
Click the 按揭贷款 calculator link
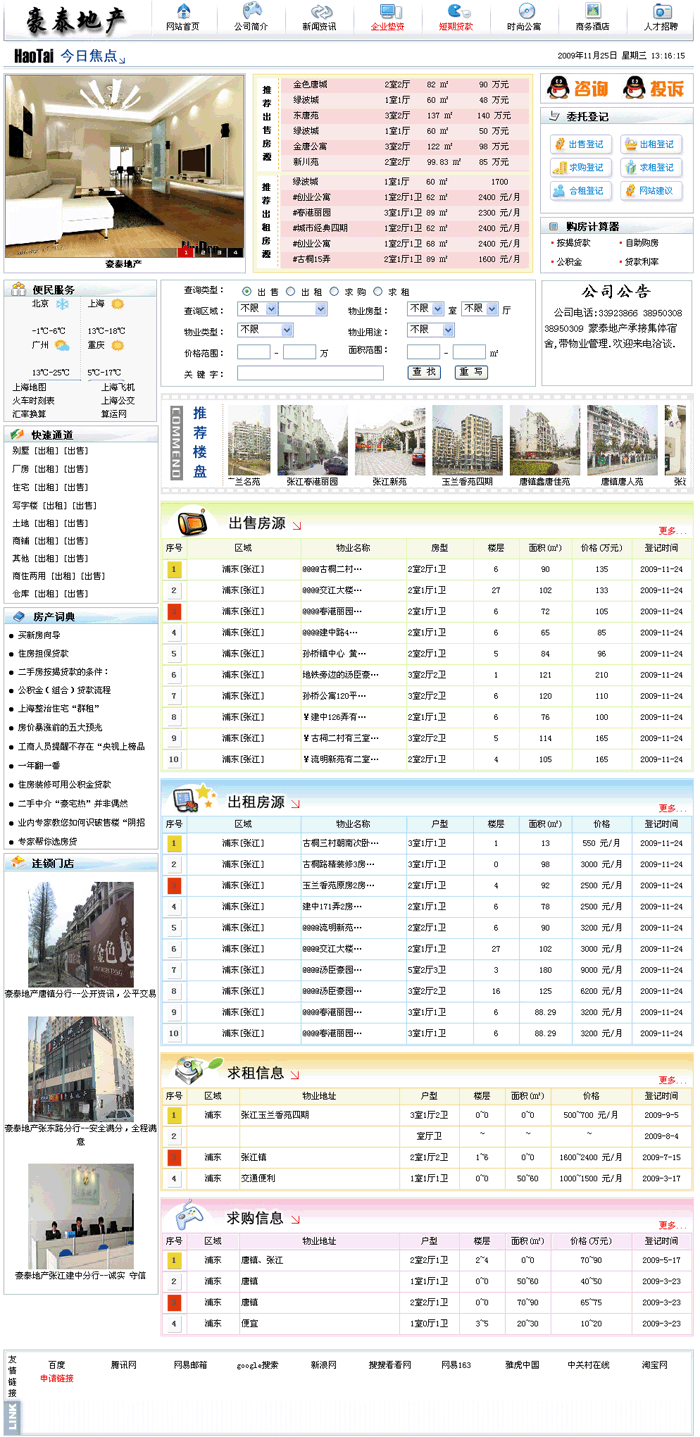[573, 243]
